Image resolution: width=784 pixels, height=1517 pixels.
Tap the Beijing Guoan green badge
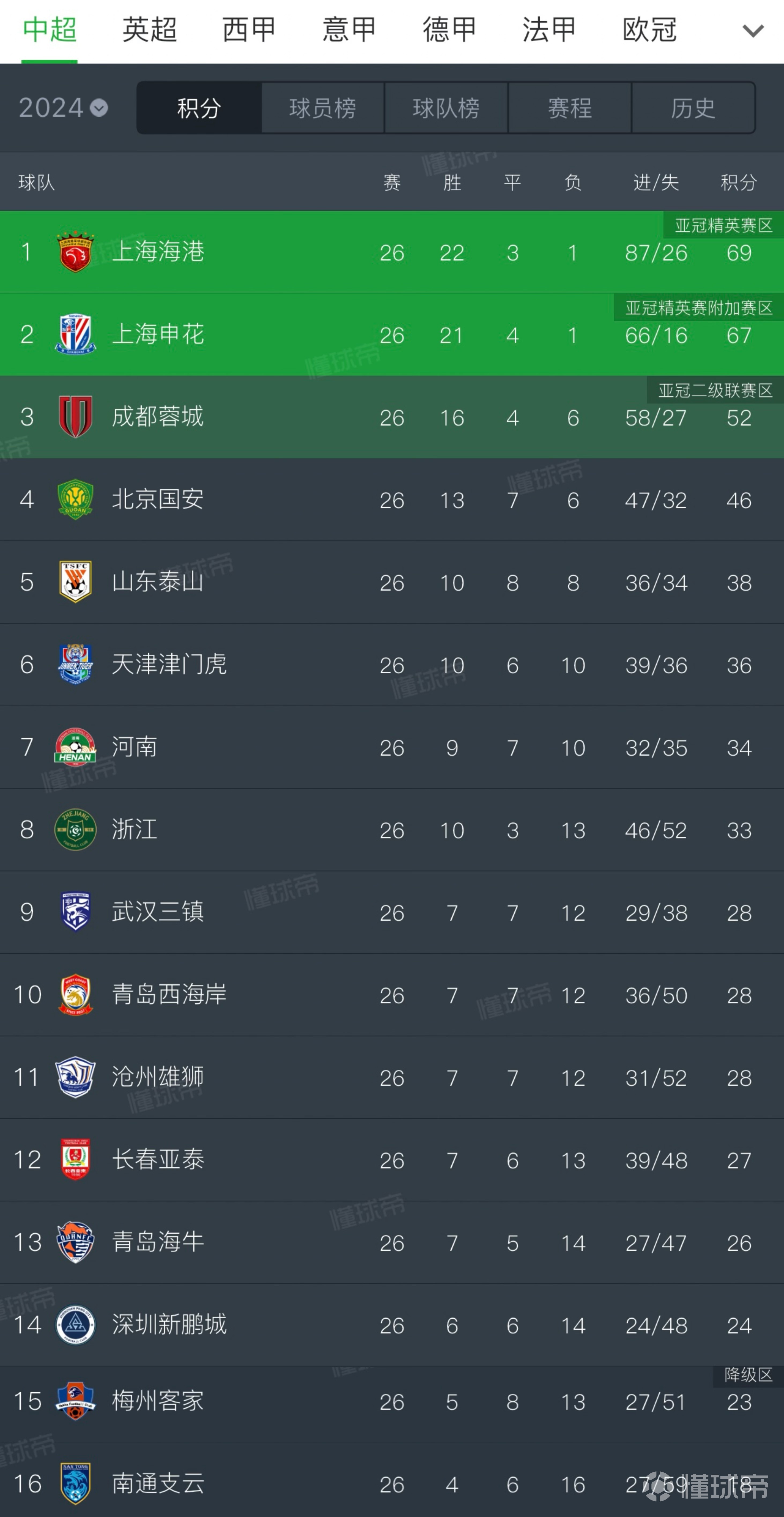75,499
